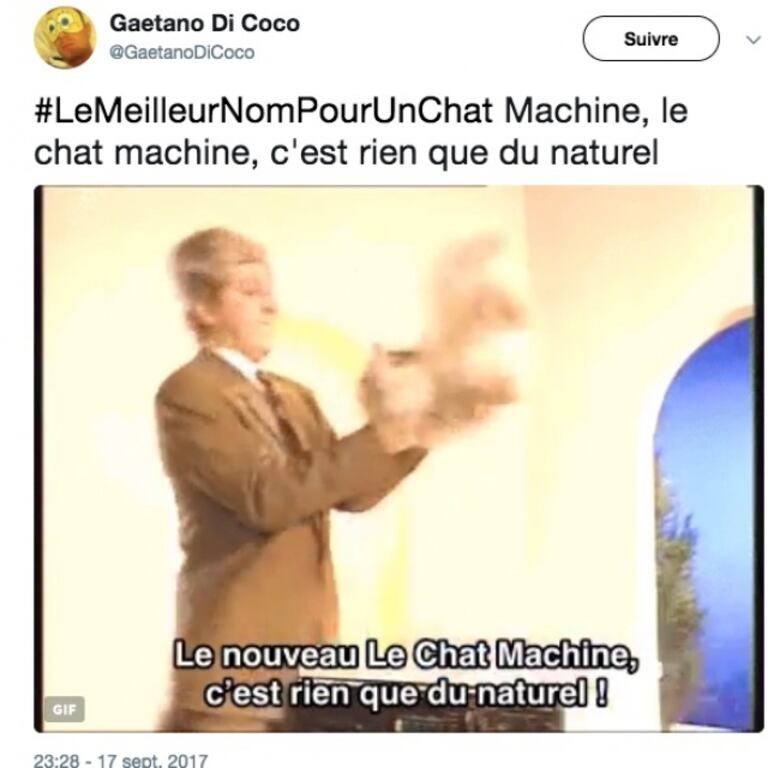Expand the tweet options chevron
This screenshot has width=768, height=768.
pos(753,40)
